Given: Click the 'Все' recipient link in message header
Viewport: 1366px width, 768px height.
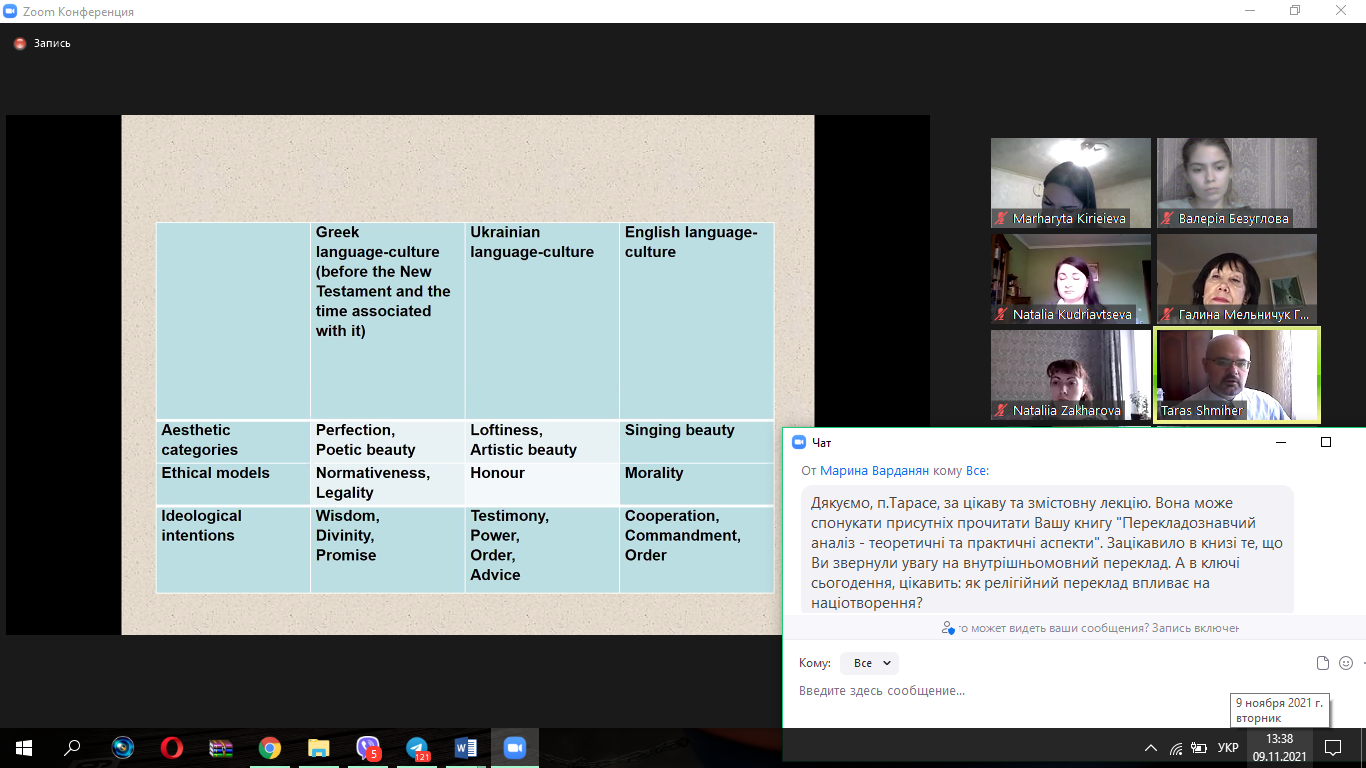Looking at the screenshot, I should [974, 471].
